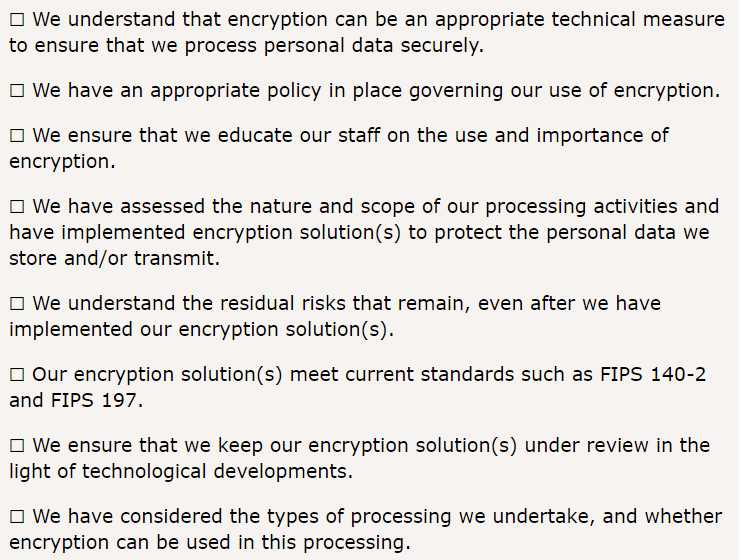The width and height of the screenshot is (742, 560).
Task: Click the phrase 'process personal data securely'
Action: point(332,46)
